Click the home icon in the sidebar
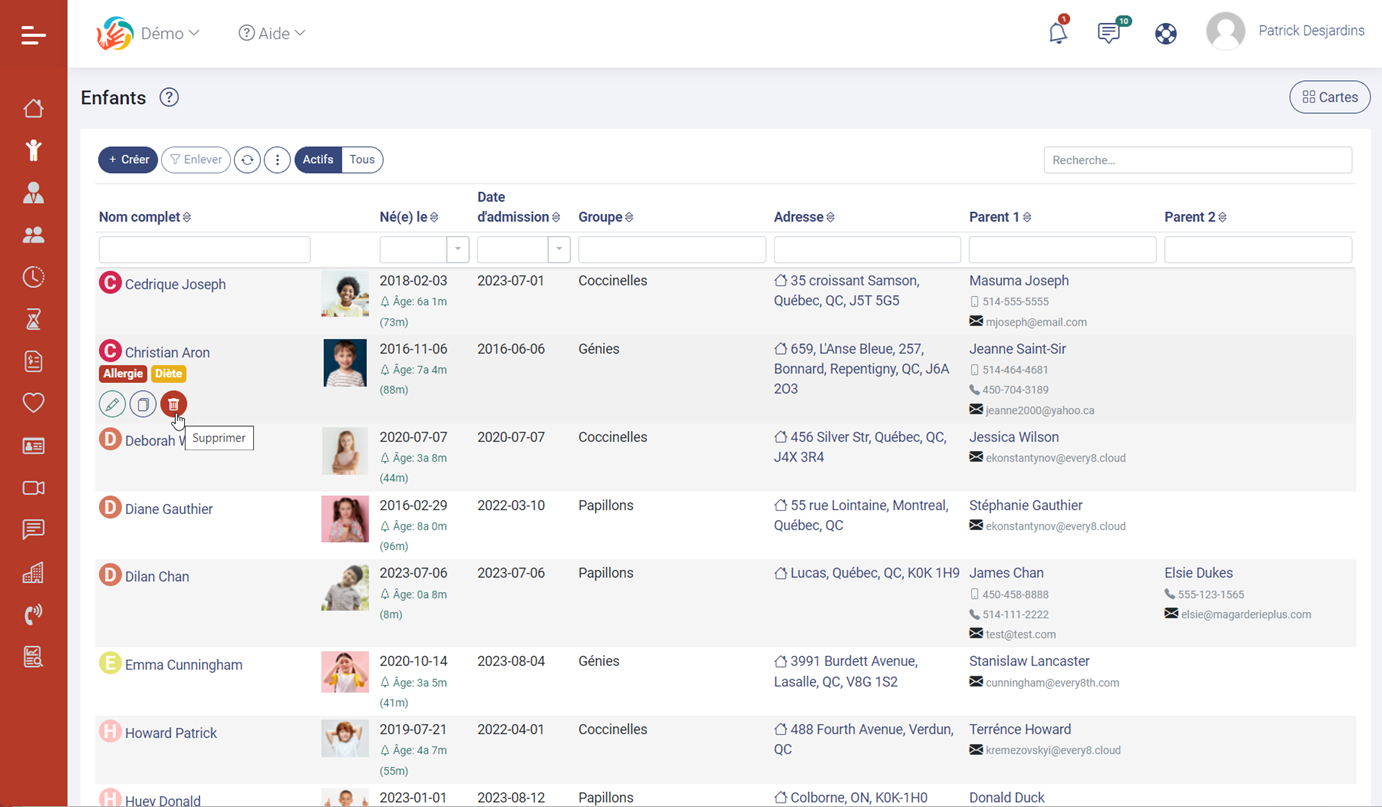Screen dimensions: 1382x807 (x=33, y=108)
